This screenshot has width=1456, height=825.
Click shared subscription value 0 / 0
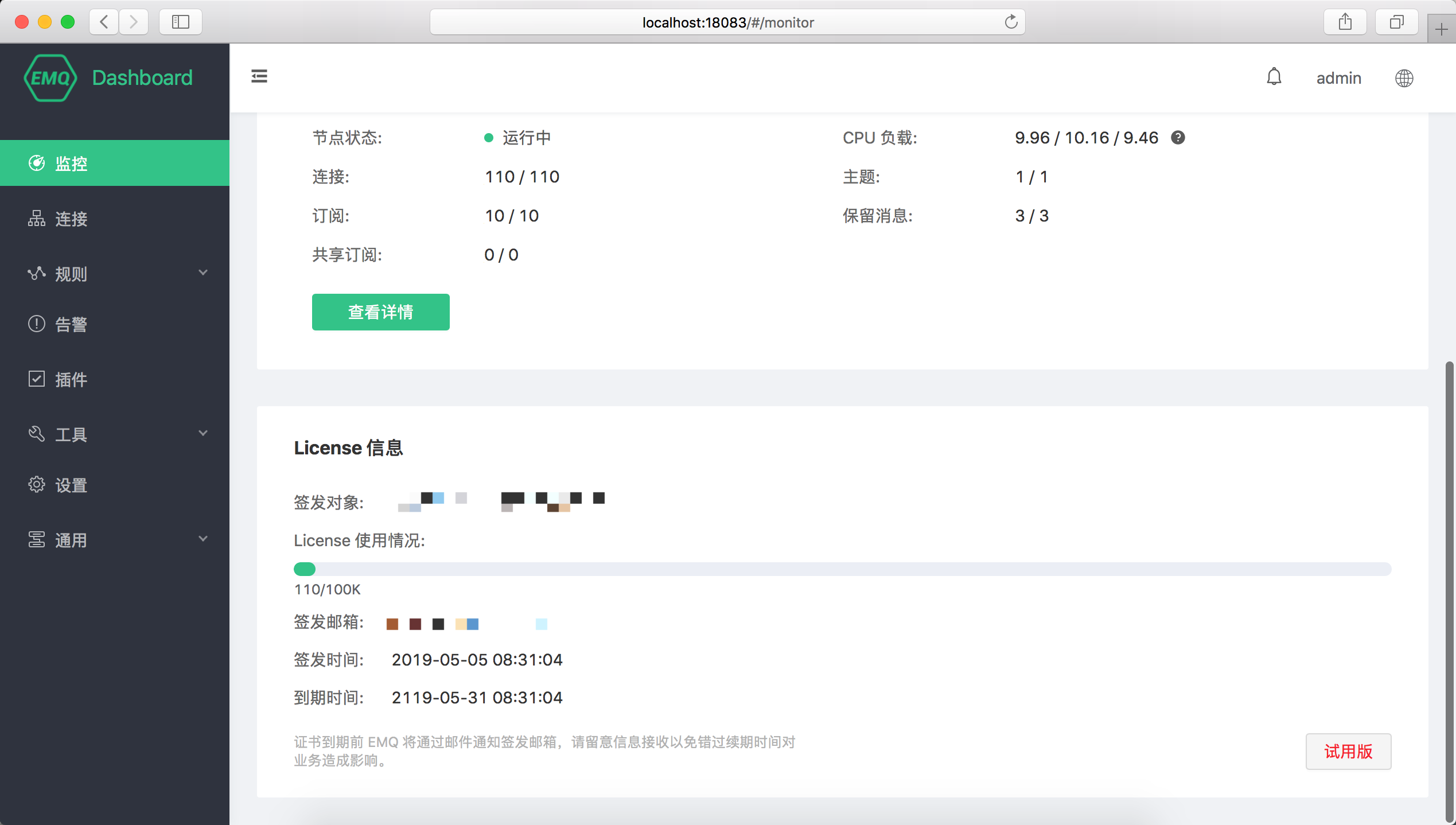(501, 255)
